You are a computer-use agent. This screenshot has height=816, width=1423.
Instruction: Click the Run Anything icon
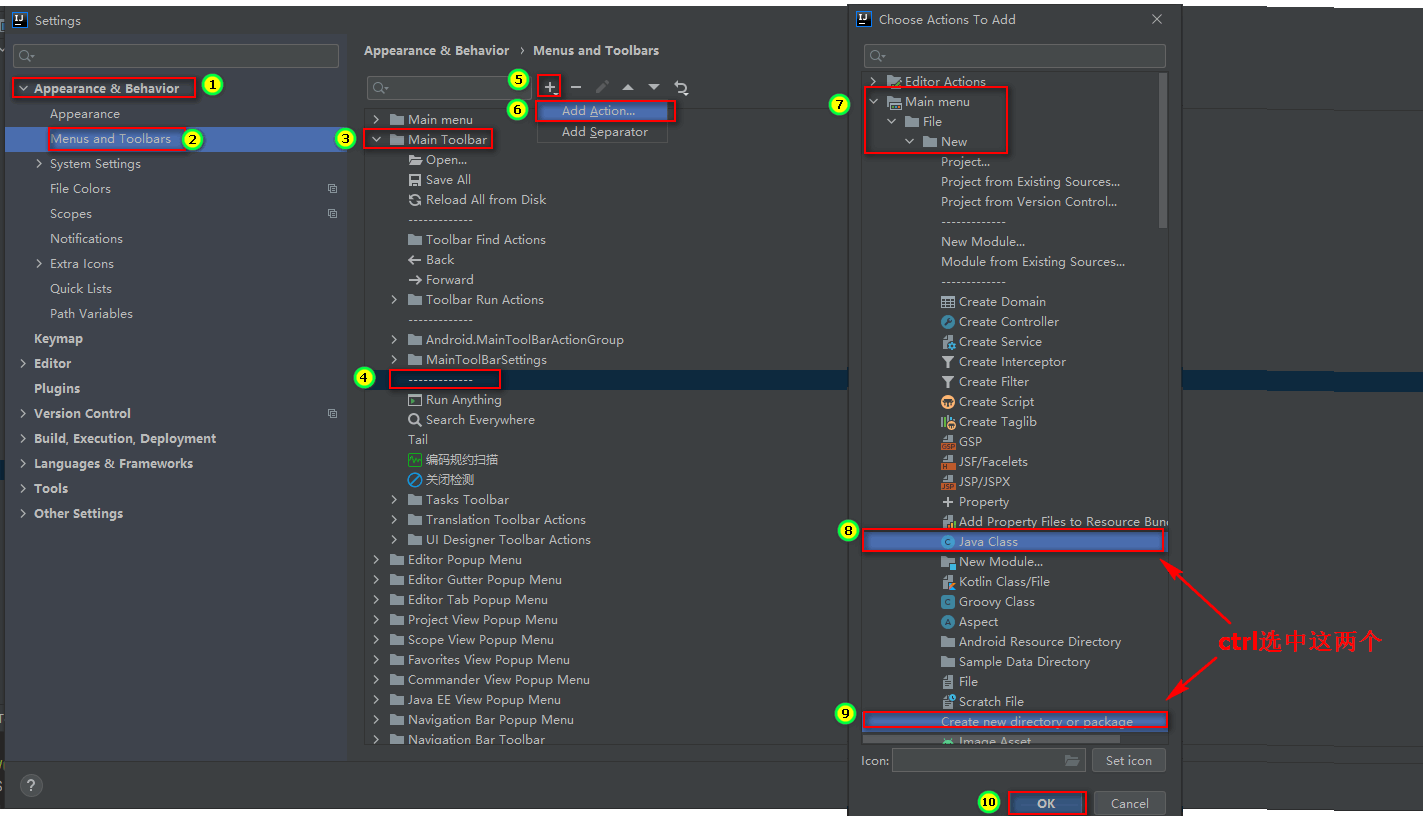[x=415, y=399]
